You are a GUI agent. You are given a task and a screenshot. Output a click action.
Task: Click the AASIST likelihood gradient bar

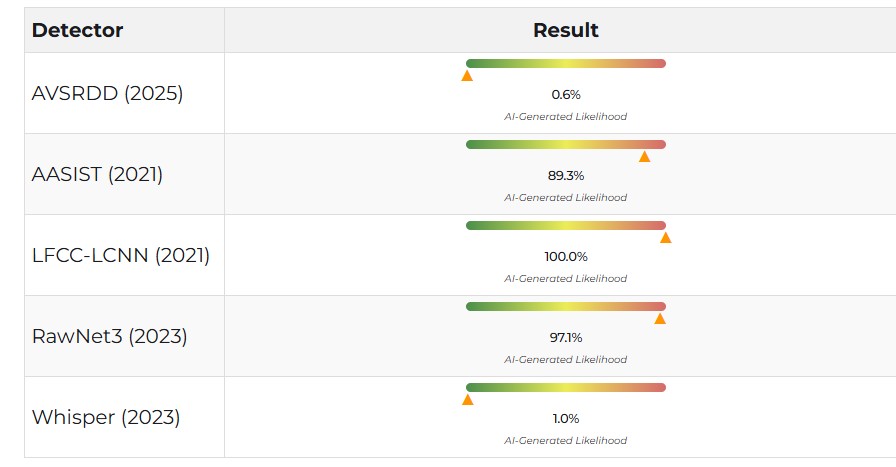(565, 145)
